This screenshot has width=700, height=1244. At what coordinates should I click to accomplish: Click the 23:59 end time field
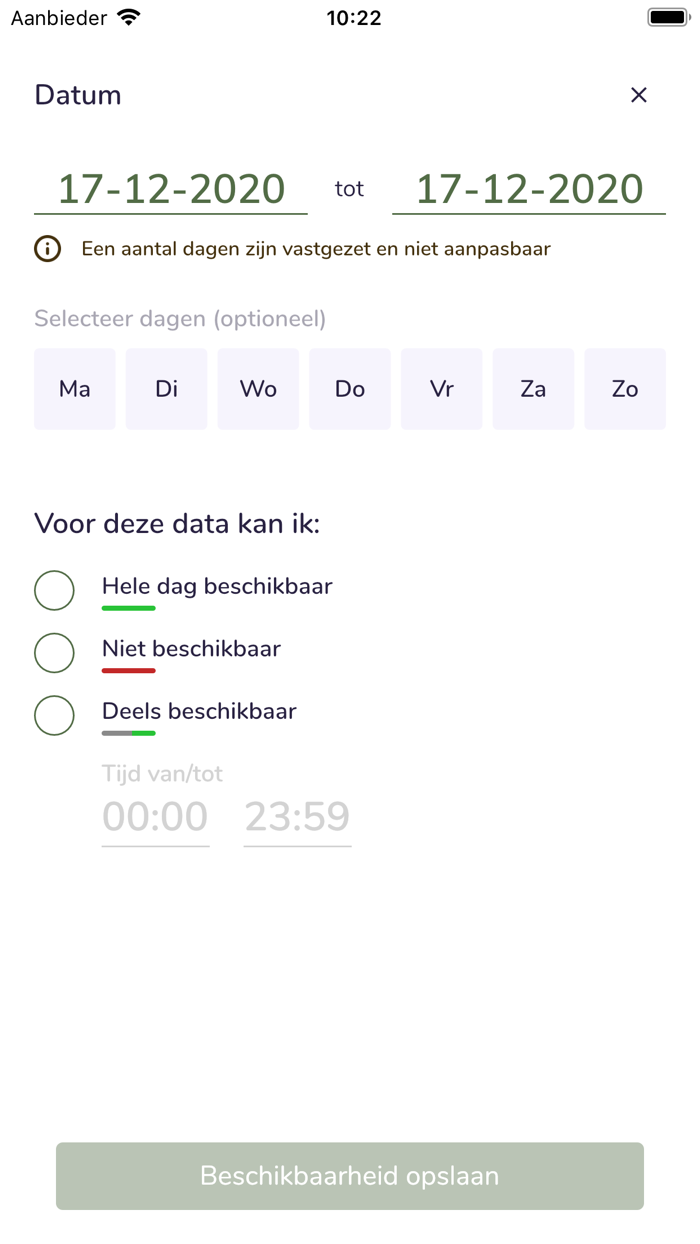click(297, 817)
